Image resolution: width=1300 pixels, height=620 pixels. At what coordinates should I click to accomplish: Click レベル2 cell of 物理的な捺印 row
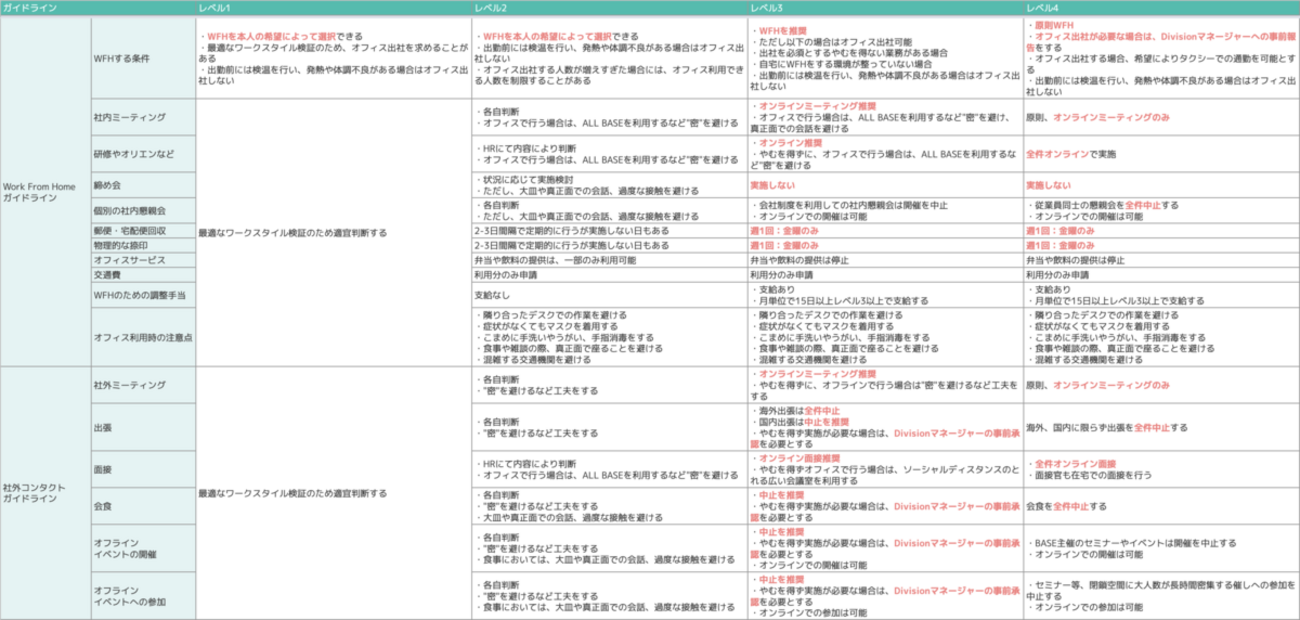610,244
